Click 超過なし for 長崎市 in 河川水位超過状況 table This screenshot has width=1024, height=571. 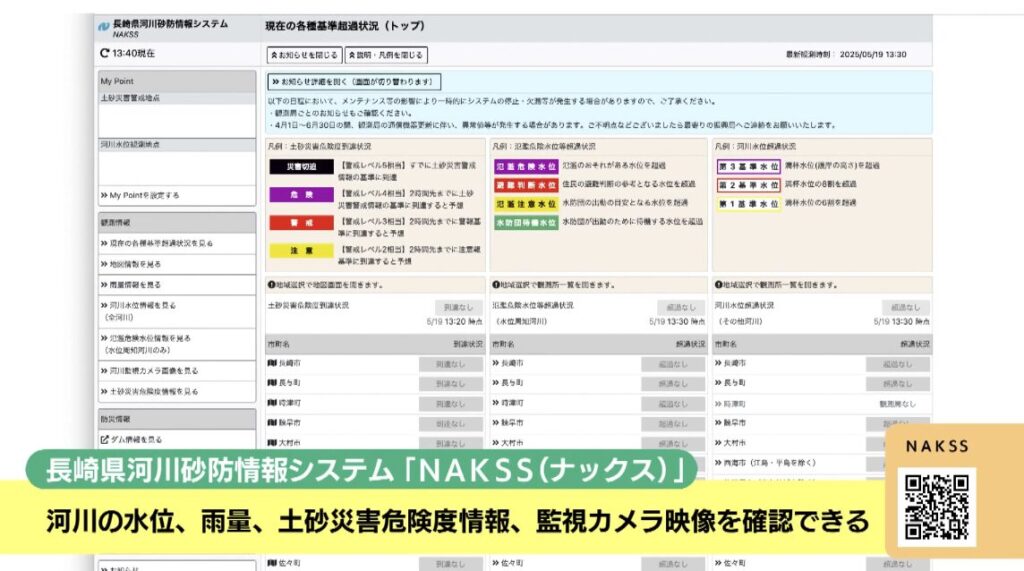[x=897, y=364]
